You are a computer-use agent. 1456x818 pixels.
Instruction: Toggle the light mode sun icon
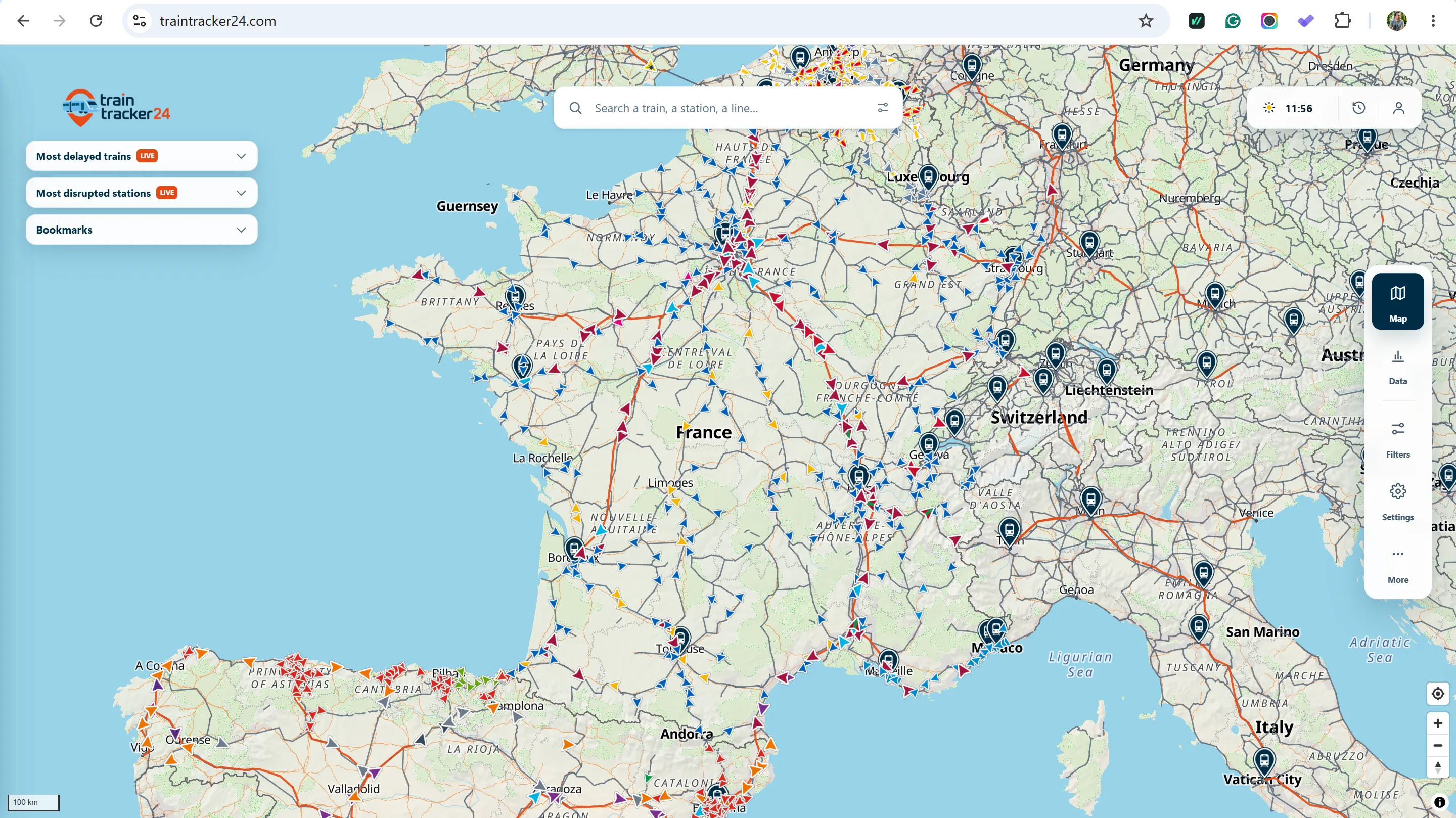click(x=1269, y=108)
